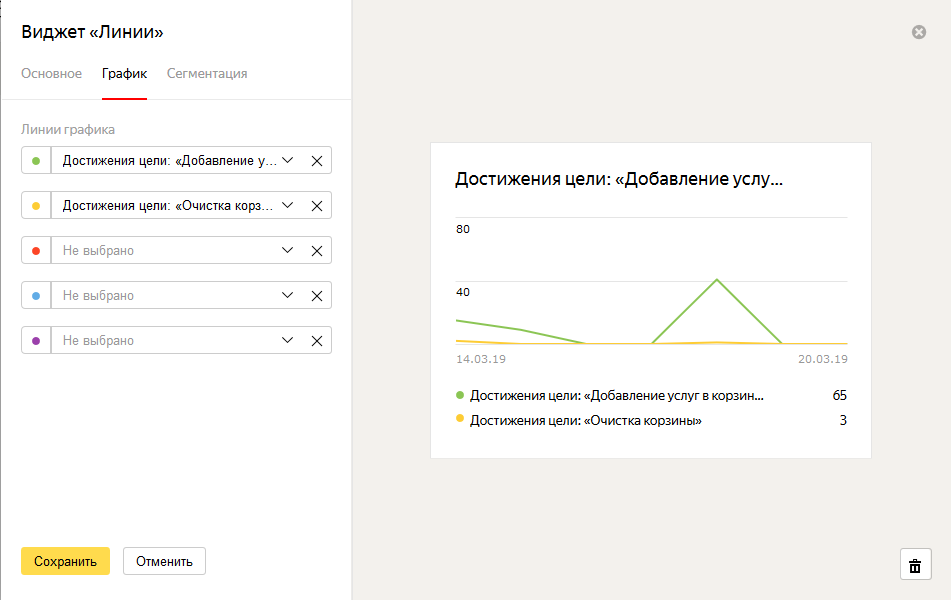
Task: Change the red line color swatch
Action: [36, 251]
